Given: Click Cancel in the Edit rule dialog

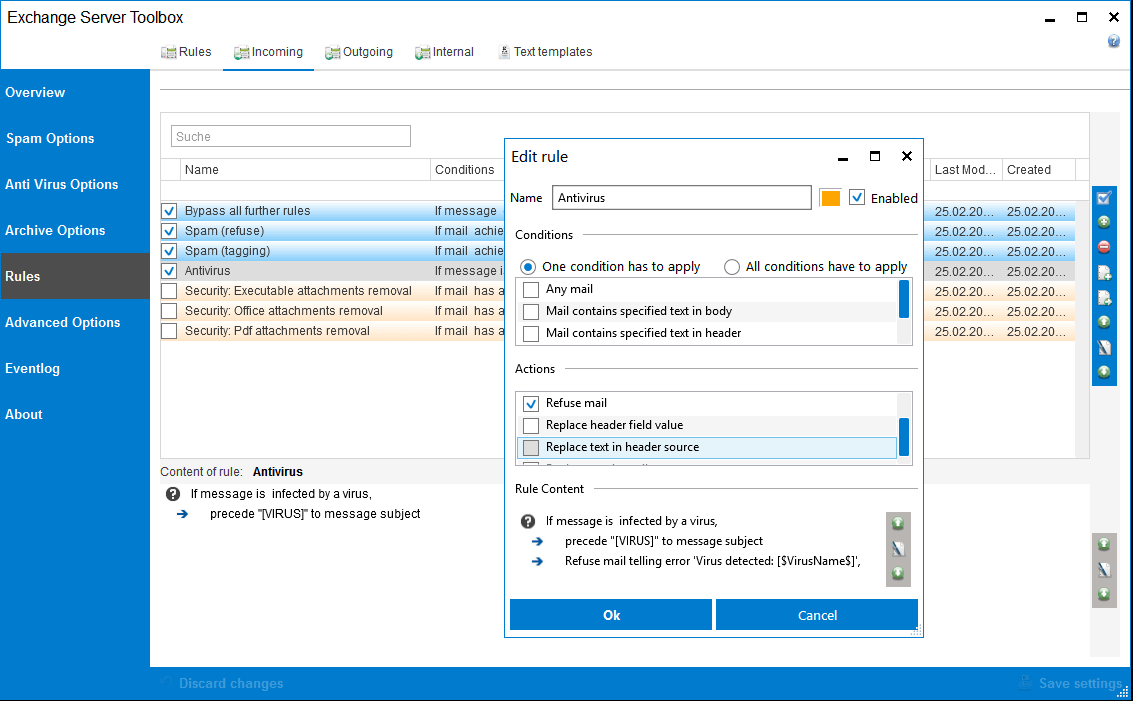Looking at the screenshot, I should 817,615.
